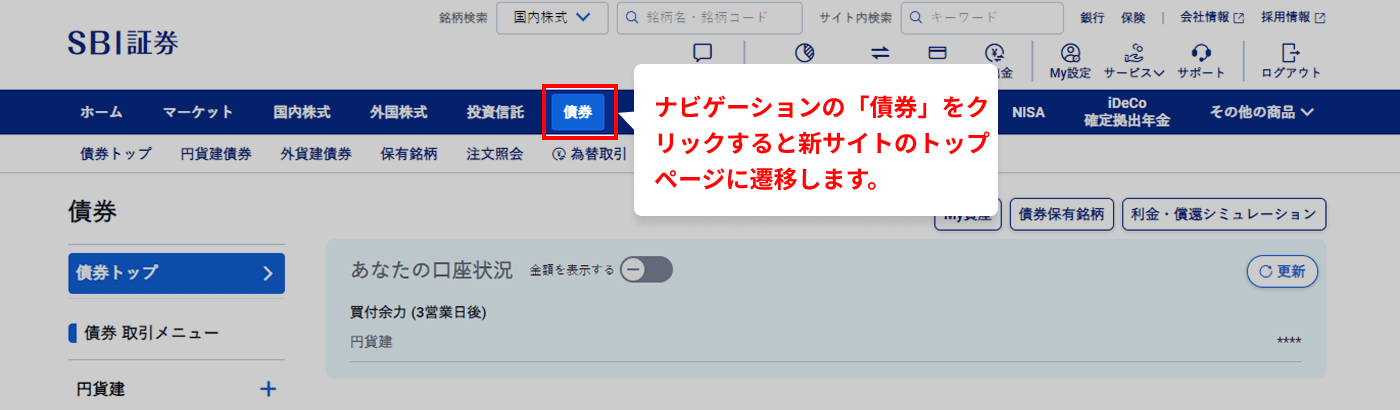The image size is (1400, 410).
Task: Focus the キーワード site search field
Action: pos(982,17)
